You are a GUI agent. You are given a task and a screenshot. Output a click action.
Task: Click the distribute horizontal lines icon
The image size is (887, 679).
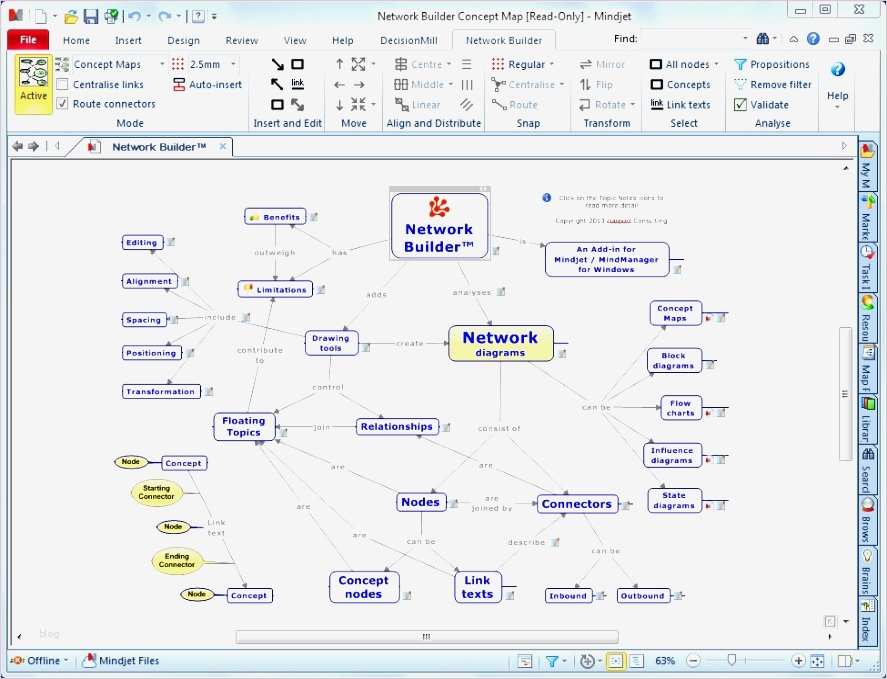467,64
